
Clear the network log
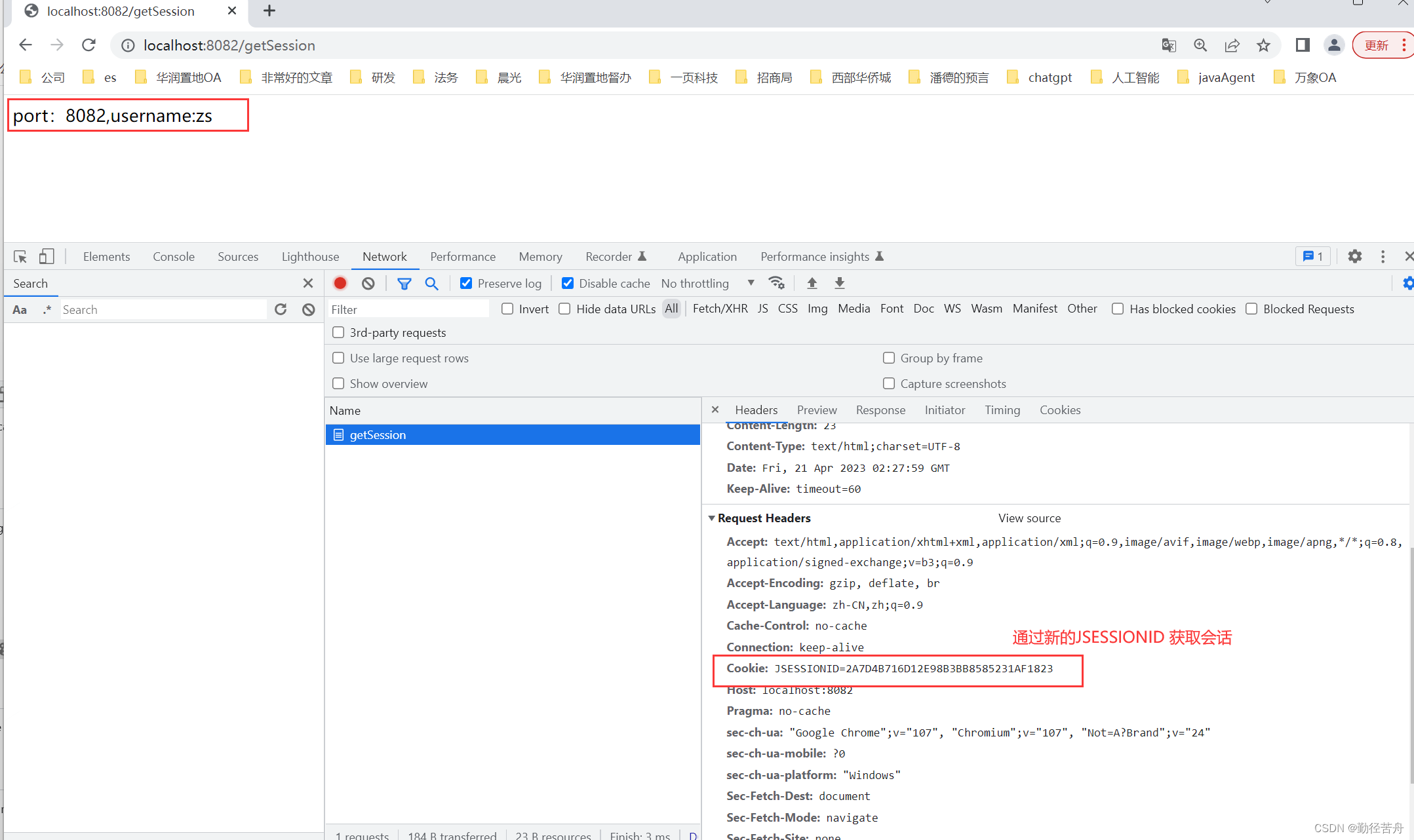[x=368, y=283]
